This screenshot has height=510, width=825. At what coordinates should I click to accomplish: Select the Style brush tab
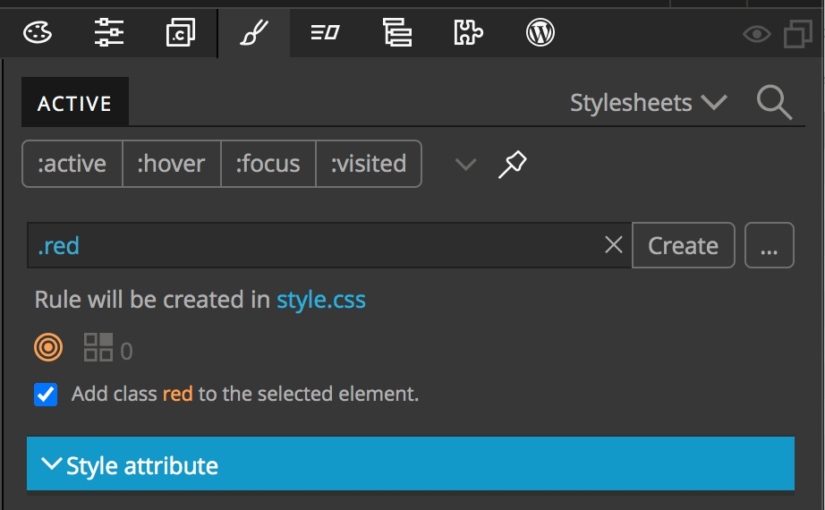(x=254, y=33)
